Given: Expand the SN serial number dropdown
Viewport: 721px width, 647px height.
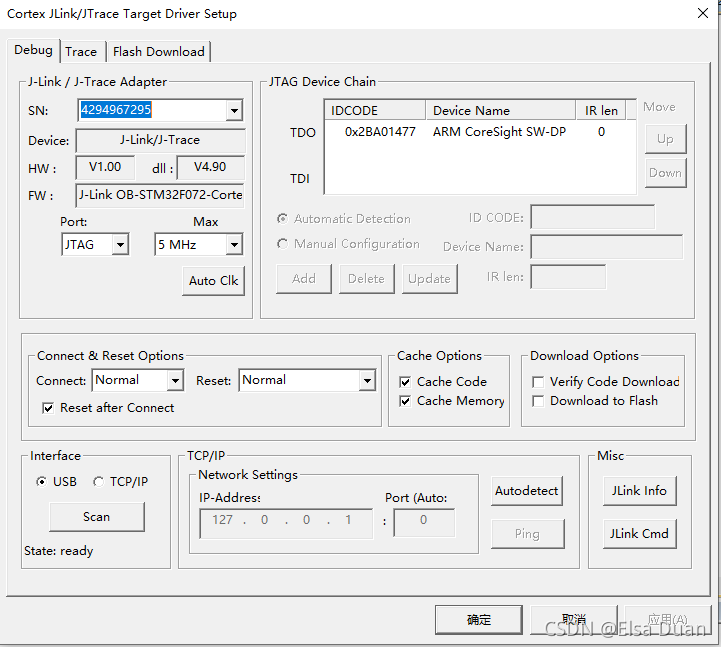Looking at the screenshot, I should tap(234, 110).
